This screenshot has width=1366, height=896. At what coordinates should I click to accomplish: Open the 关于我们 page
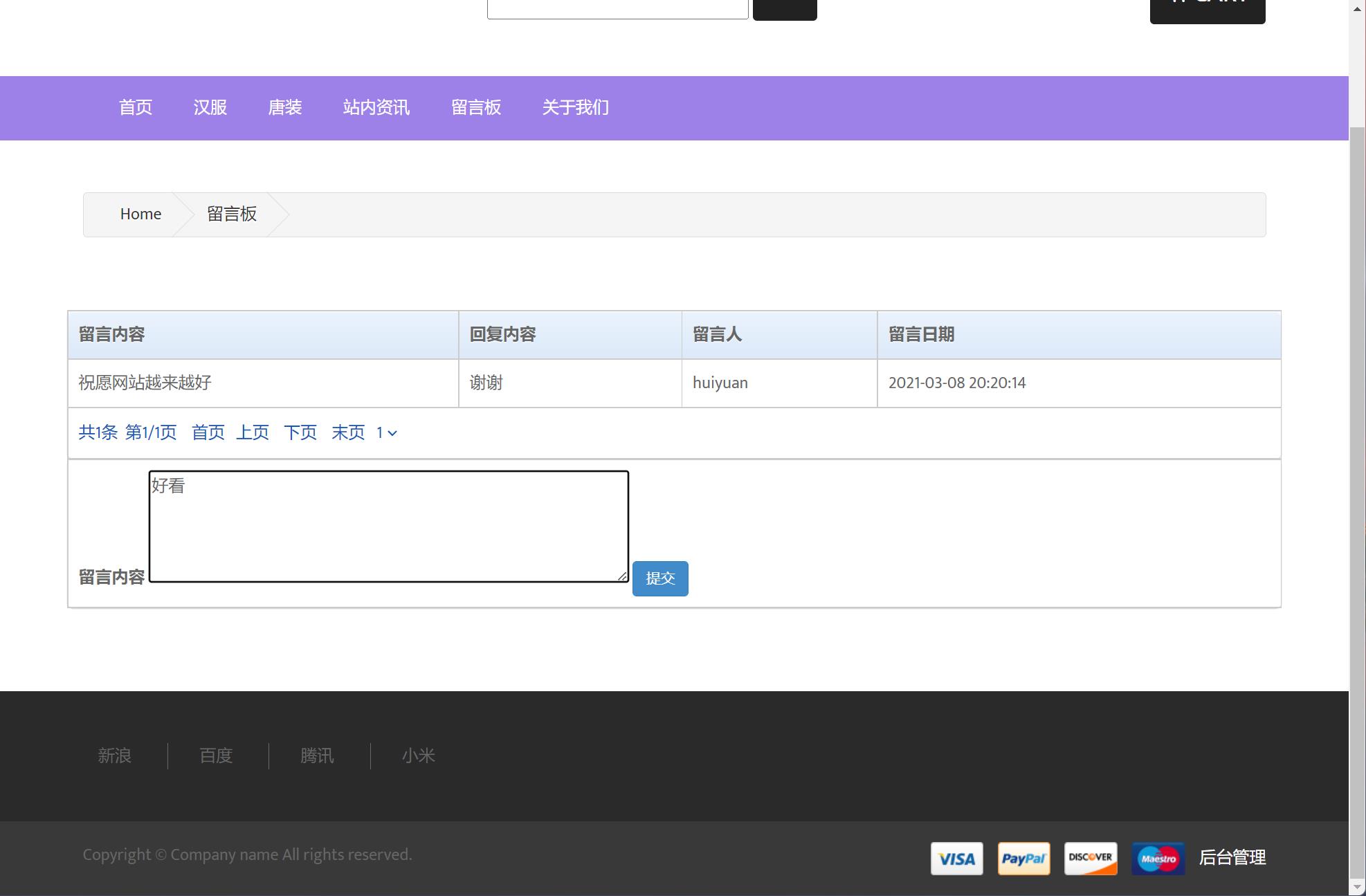click(576, 108)
